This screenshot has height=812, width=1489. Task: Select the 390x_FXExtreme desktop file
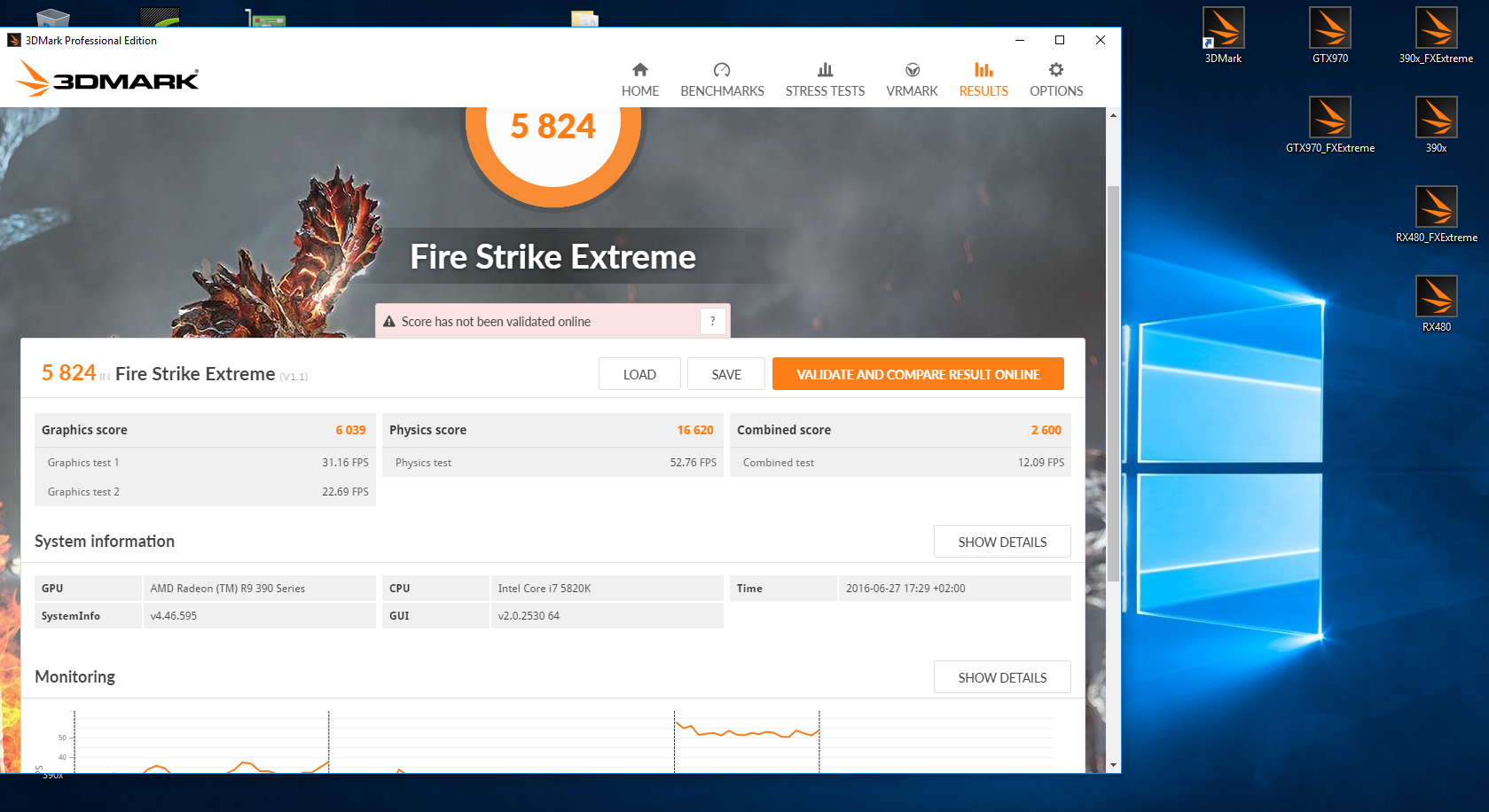tap(1436, 35)
